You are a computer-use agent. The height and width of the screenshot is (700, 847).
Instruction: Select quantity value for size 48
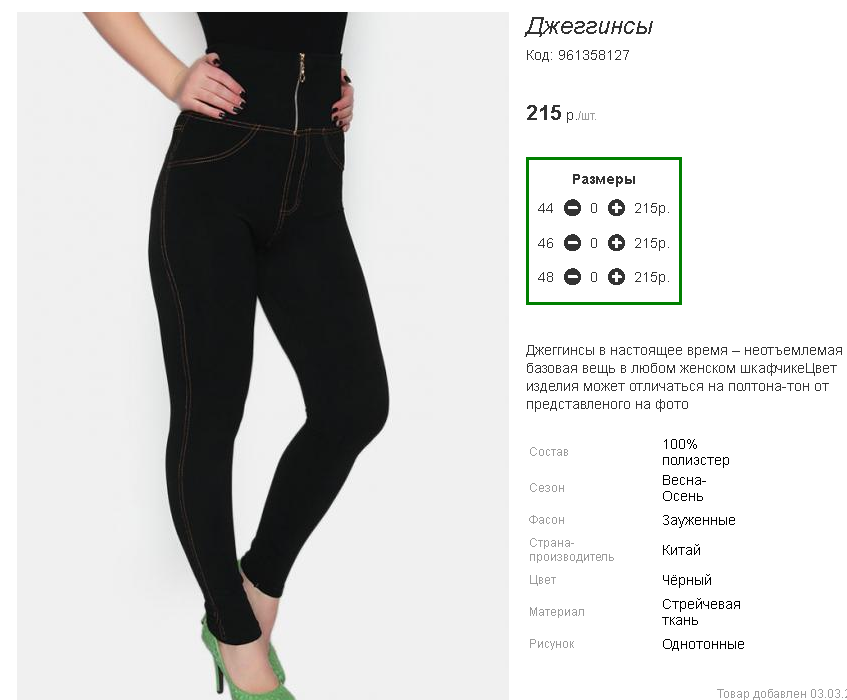(x=594, y=278)
